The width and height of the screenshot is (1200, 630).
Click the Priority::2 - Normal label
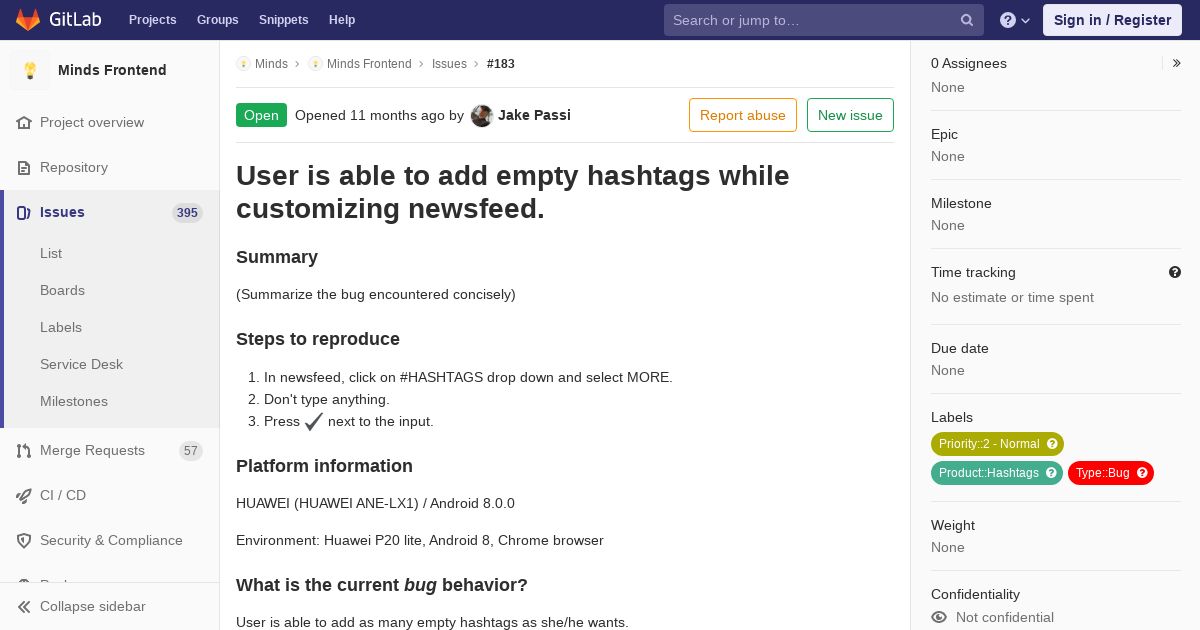pyautogui.click(x=997, y=444)
